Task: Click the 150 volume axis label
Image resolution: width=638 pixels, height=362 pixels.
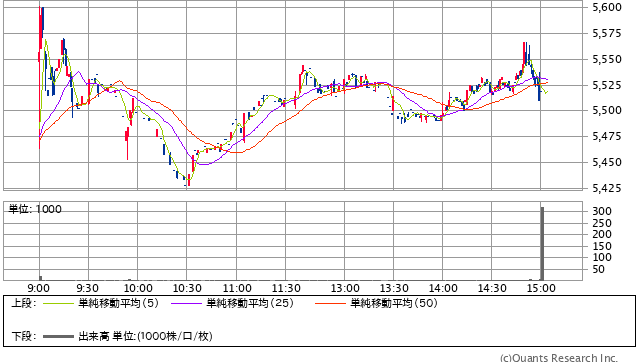Action: point(602,246)
